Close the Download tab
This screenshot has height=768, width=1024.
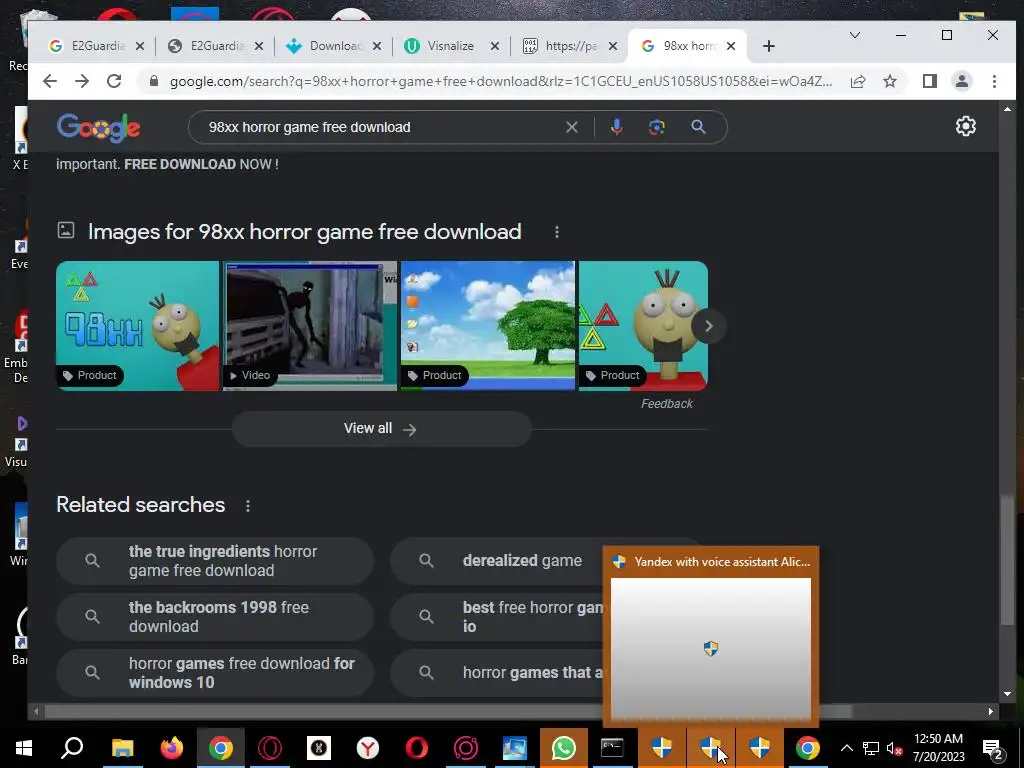click(x=376, y=46)
